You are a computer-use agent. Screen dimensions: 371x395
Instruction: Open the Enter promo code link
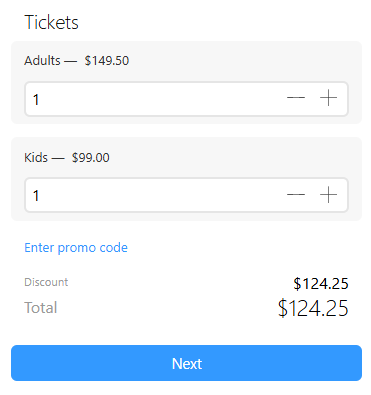click(76, 248)
